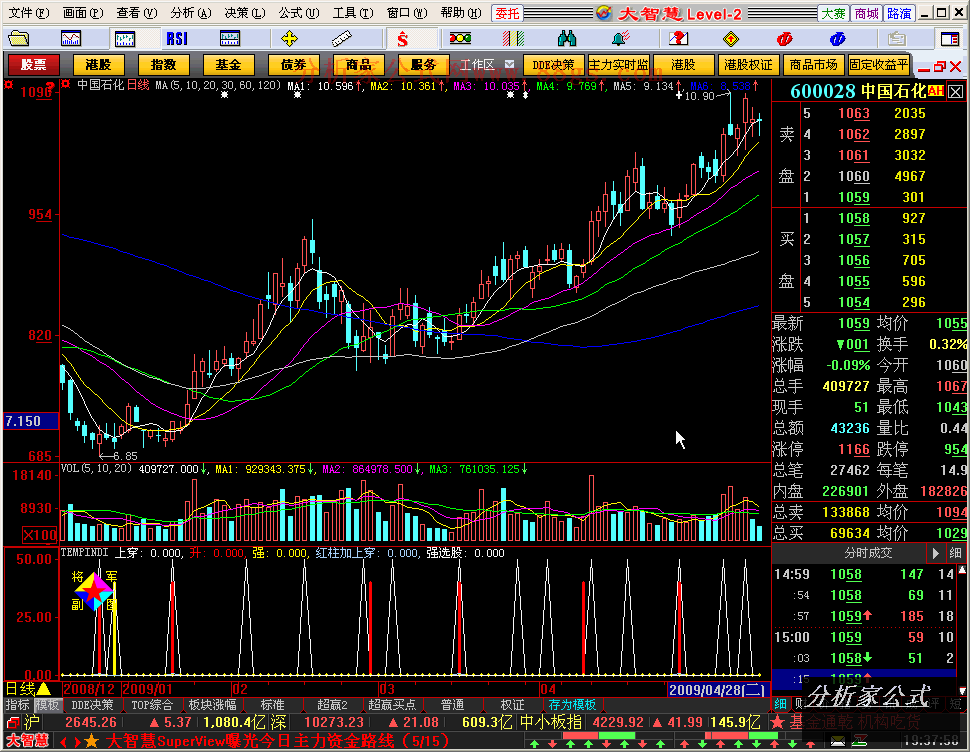
Task: Expand the 日线 period triangle selector
Action: [44, 688]
